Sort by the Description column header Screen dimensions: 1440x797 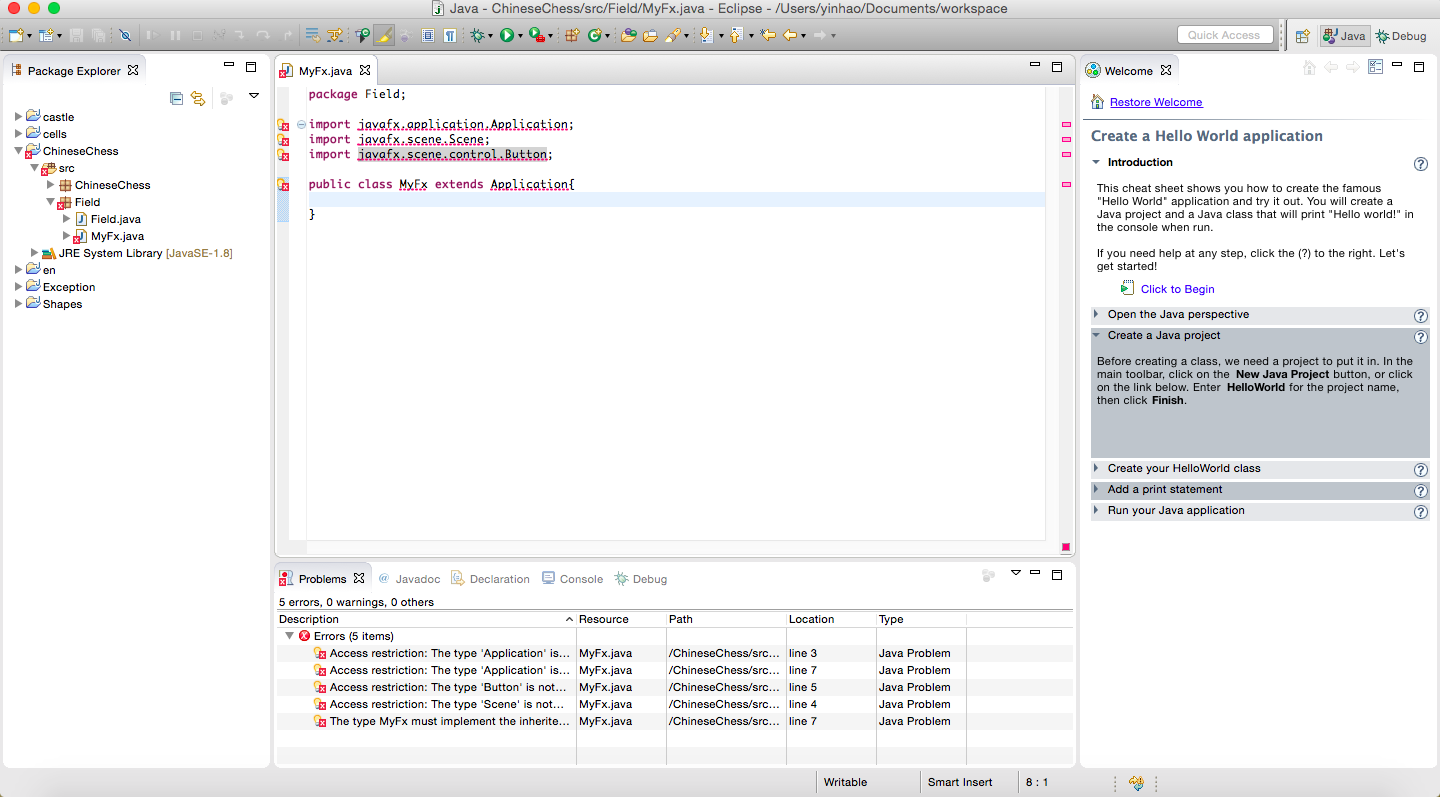(426, 619)
